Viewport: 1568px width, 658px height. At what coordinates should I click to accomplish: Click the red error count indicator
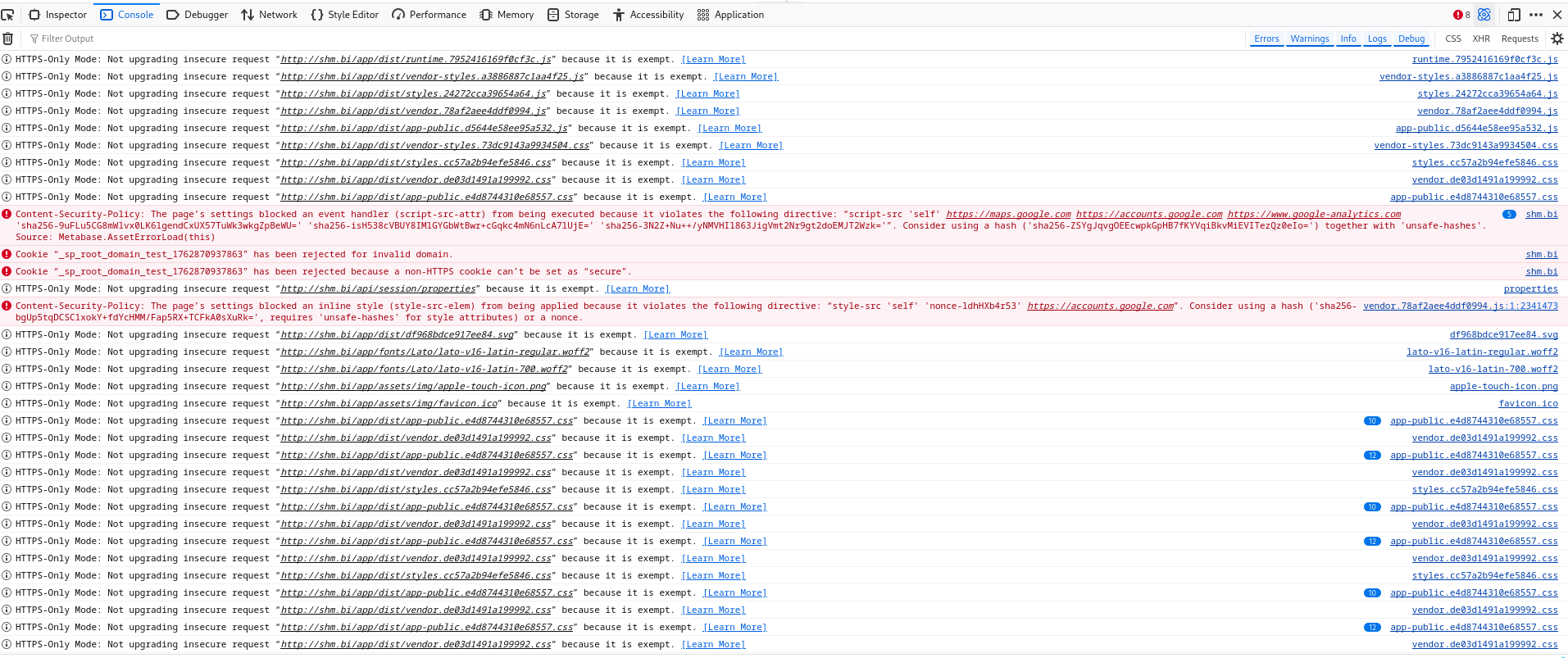pos(1461,15)
